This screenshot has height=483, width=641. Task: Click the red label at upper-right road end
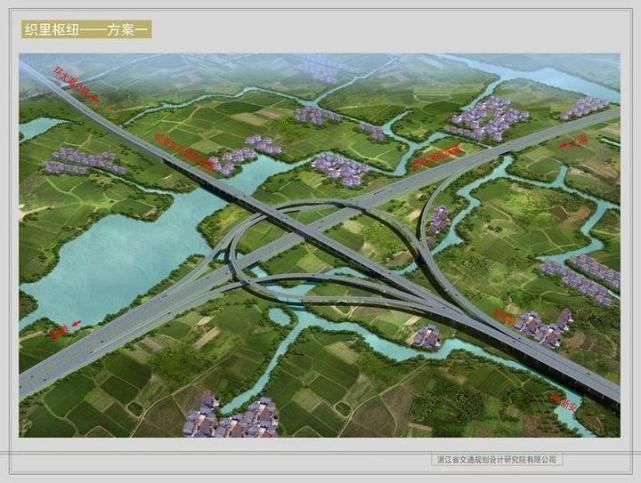pos(574,141)
